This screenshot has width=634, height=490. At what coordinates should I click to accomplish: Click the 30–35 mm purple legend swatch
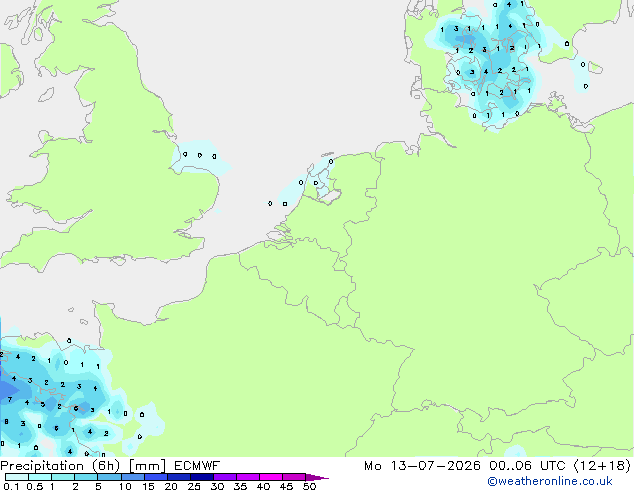click(x=225, y=477)
